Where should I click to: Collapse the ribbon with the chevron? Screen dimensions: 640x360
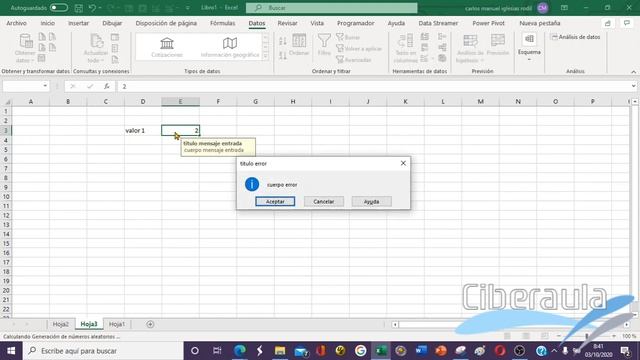633,72
